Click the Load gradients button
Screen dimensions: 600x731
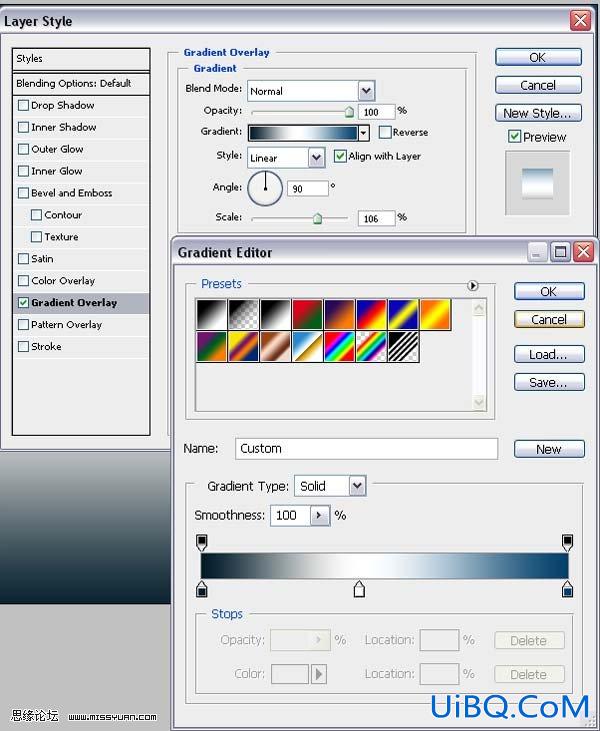[549, 354]
